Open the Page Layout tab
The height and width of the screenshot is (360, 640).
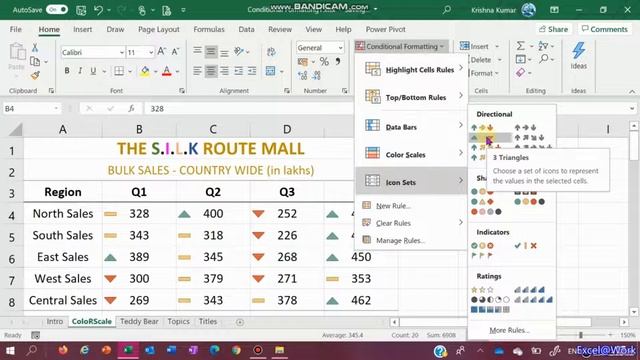pyautogui.click(x=159, y=29)
